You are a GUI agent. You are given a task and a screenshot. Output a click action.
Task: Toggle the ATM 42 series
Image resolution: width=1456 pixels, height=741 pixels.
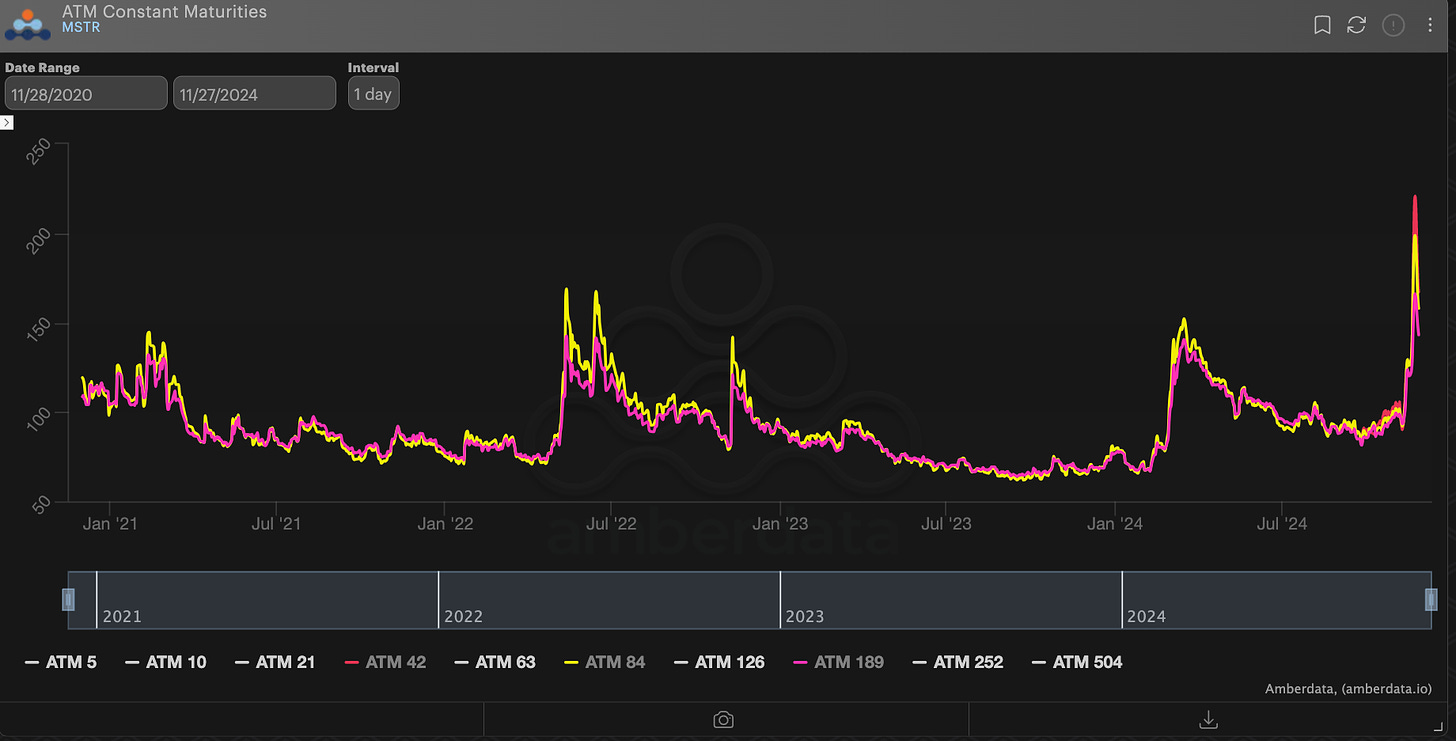pyautogui.click(x=385, y=662)
